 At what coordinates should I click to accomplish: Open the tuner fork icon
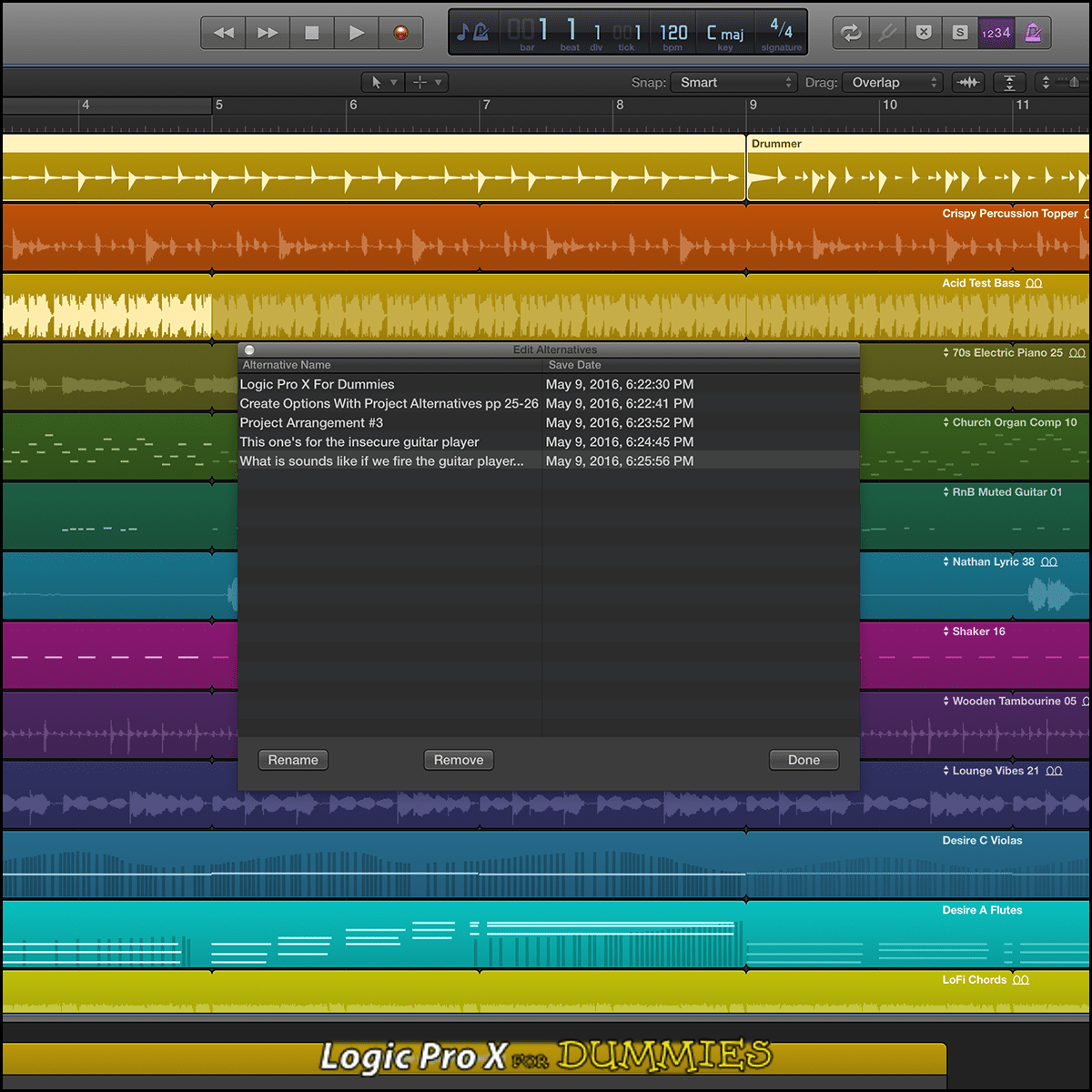(x=887, y=33)
